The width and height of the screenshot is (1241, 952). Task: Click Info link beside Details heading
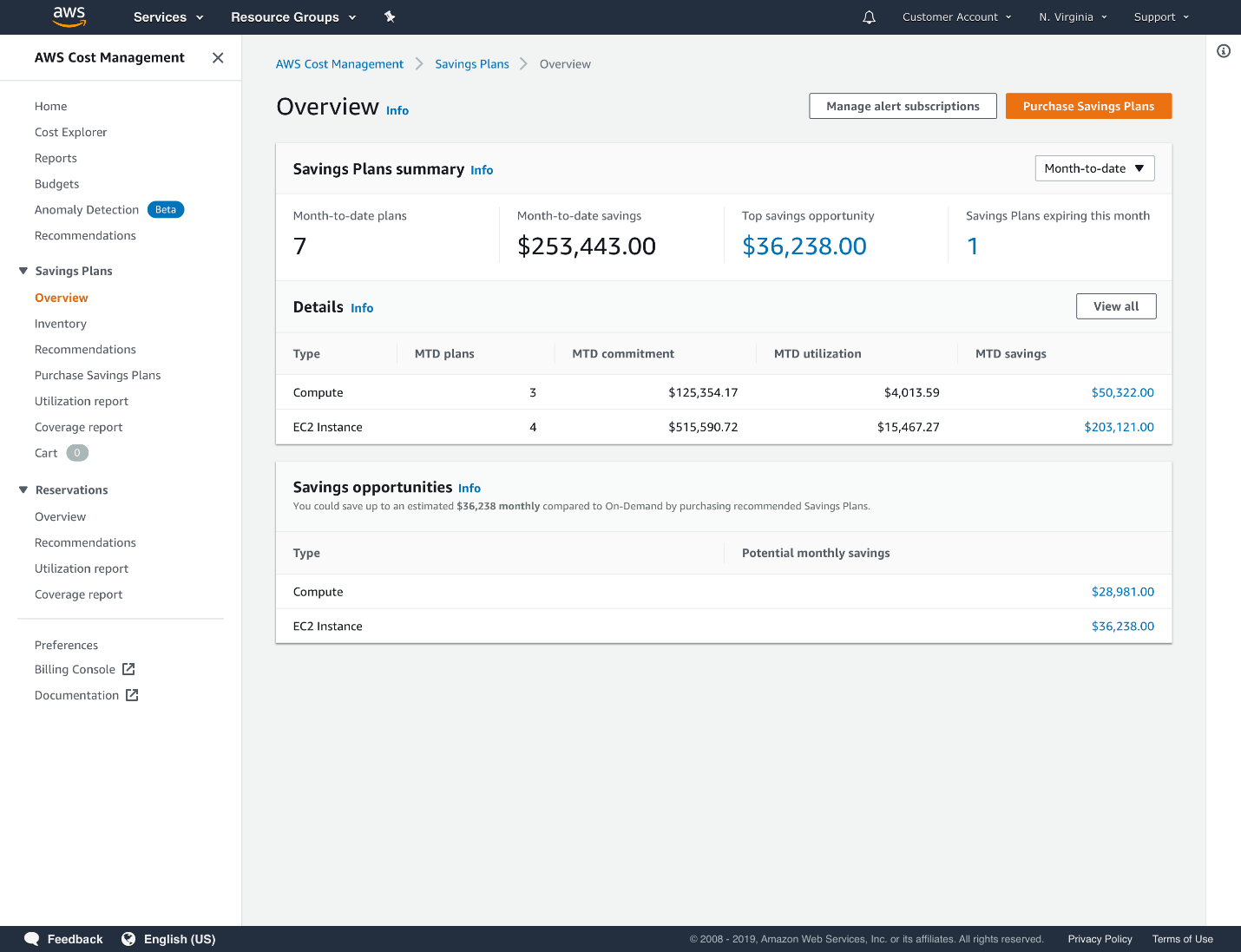tap(362, 308)
